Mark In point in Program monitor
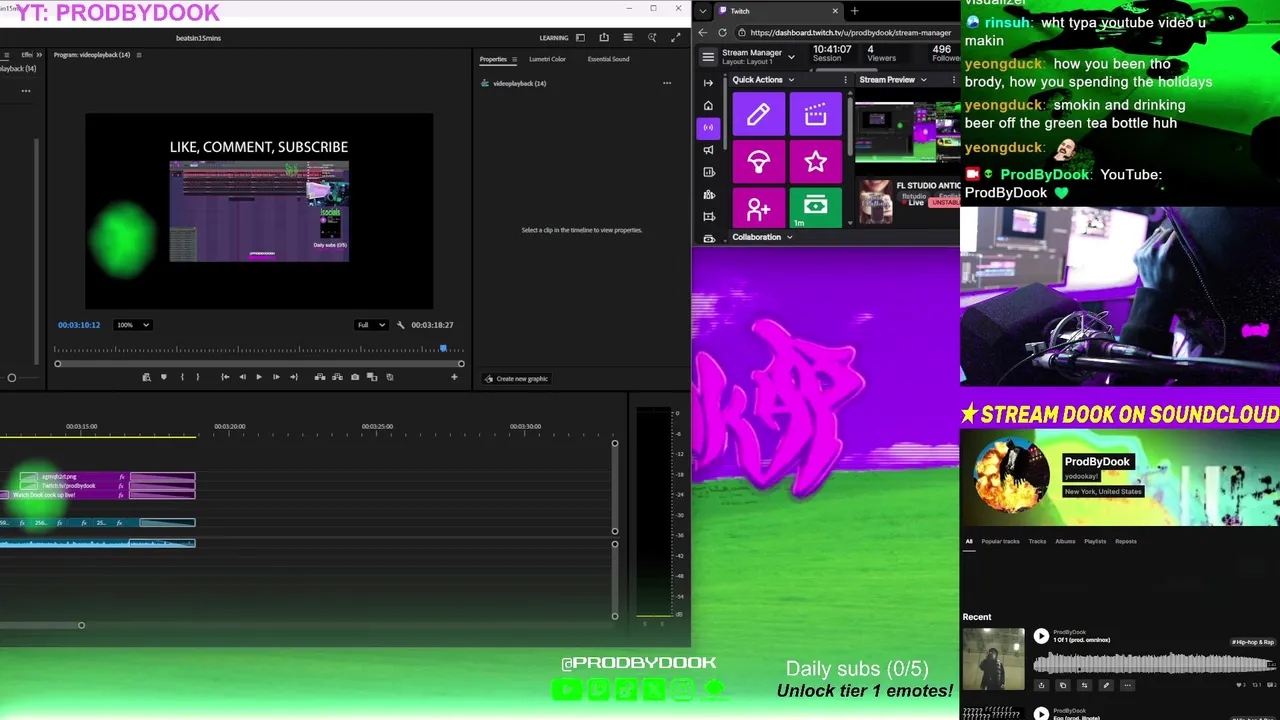The height and width of the screenshot is (720, 1280). [182, 377]
